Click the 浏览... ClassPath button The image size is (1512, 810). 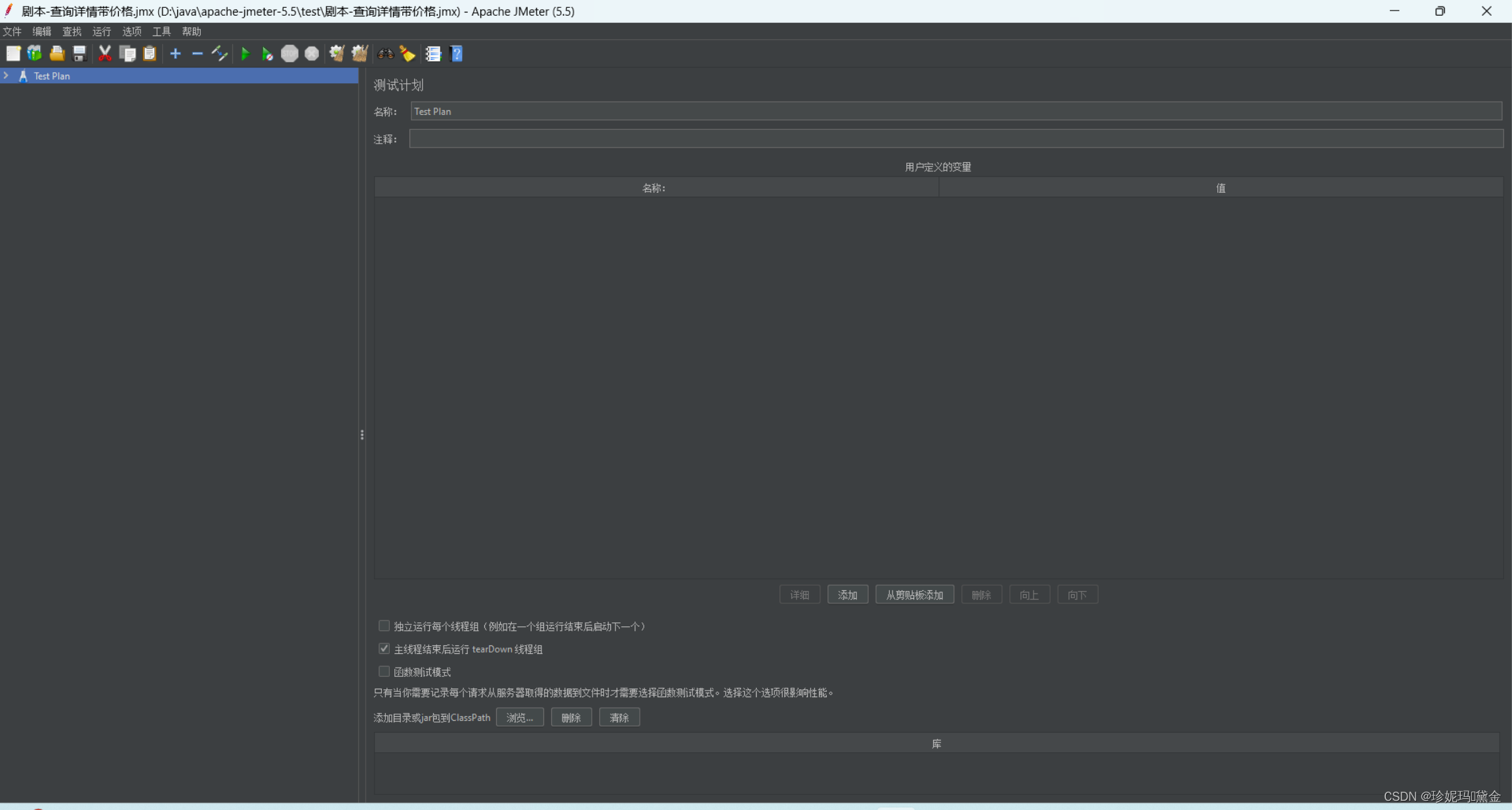coord(520,718)
